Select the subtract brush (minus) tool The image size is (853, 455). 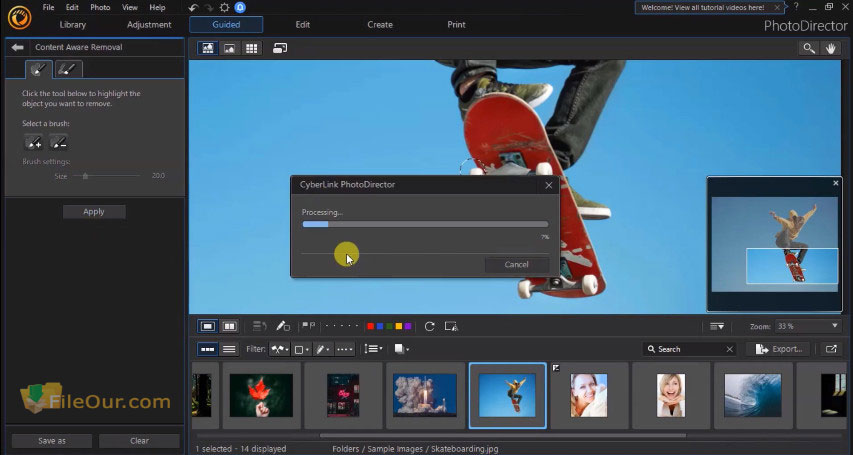point(58,142)
